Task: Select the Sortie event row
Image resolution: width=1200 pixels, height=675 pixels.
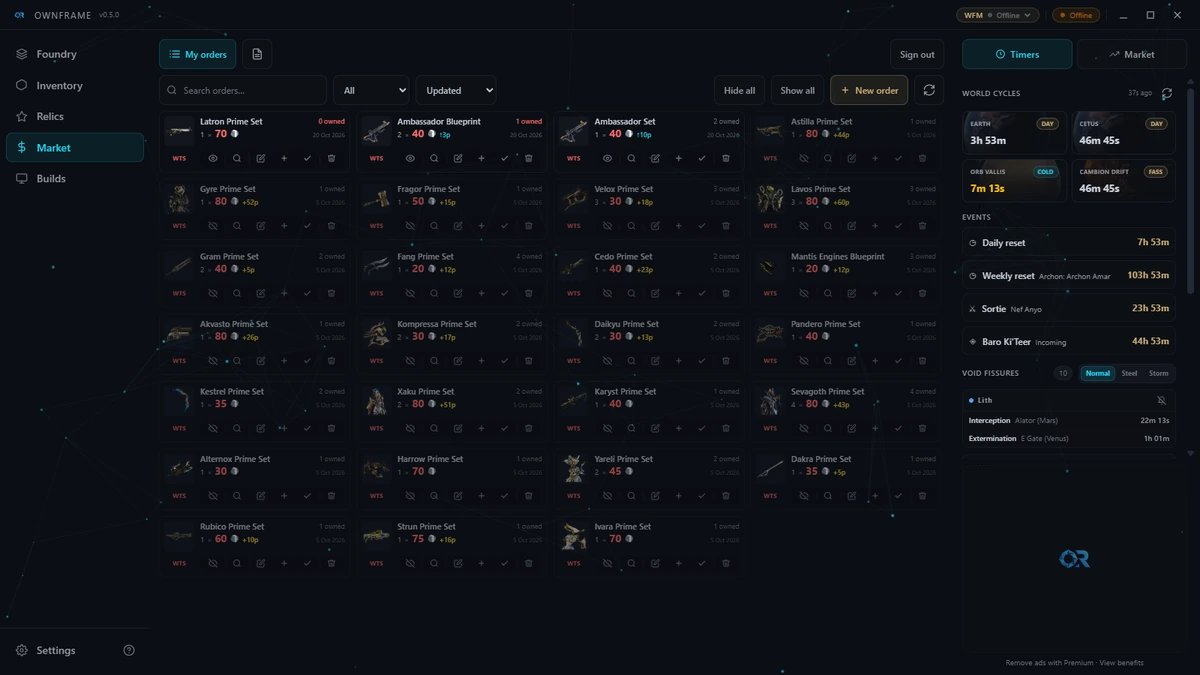Action: (1068, 309)
